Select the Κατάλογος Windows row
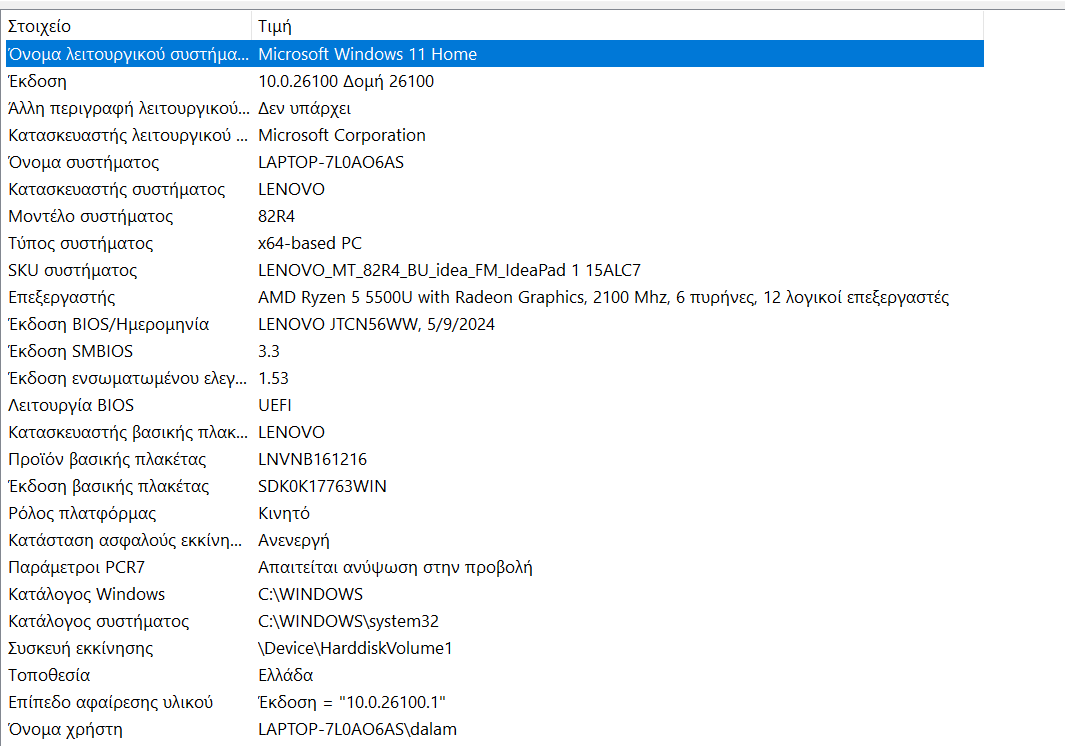This screenshot has width=1065, height=746. 494,594
